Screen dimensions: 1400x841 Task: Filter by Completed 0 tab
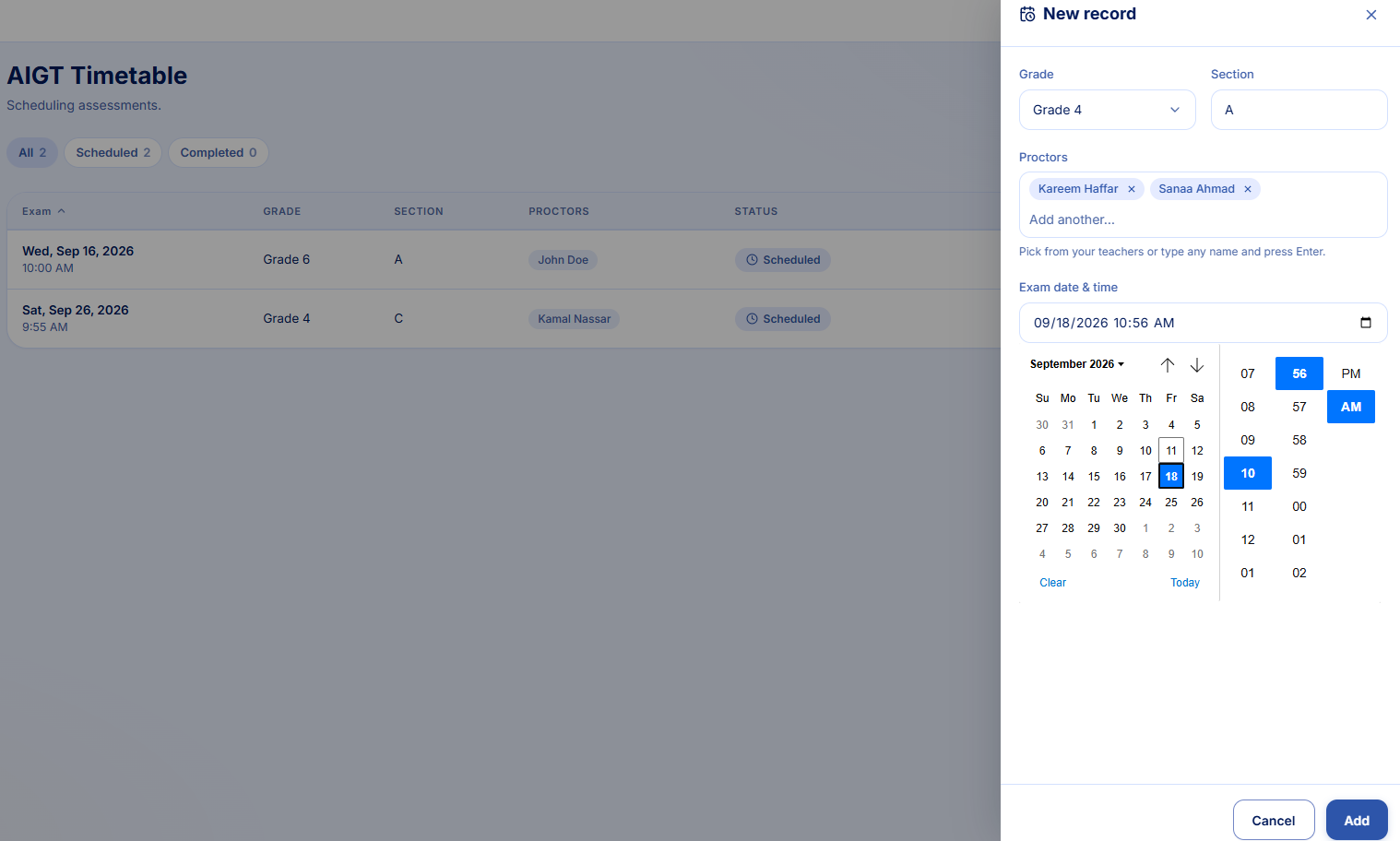[219, 153]
